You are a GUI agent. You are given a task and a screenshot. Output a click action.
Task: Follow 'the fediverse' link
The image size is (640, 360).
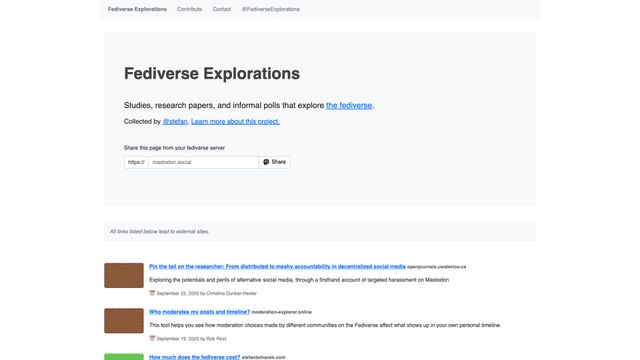(x=349, y=105)
